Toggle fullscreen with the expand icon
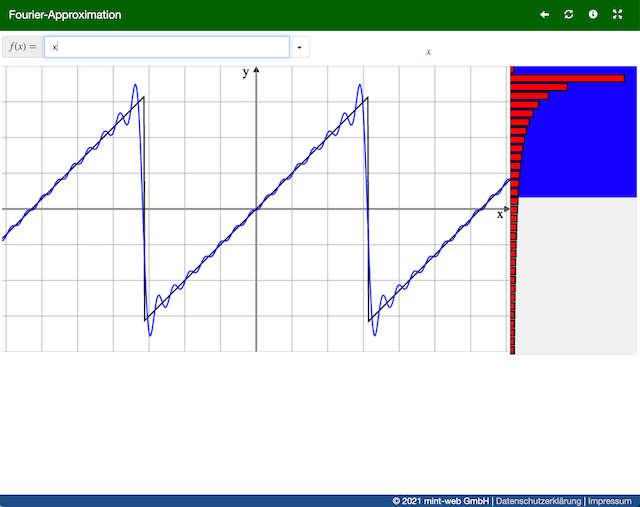This screenshot has height=507, width=640. click(x=618, y=15)
